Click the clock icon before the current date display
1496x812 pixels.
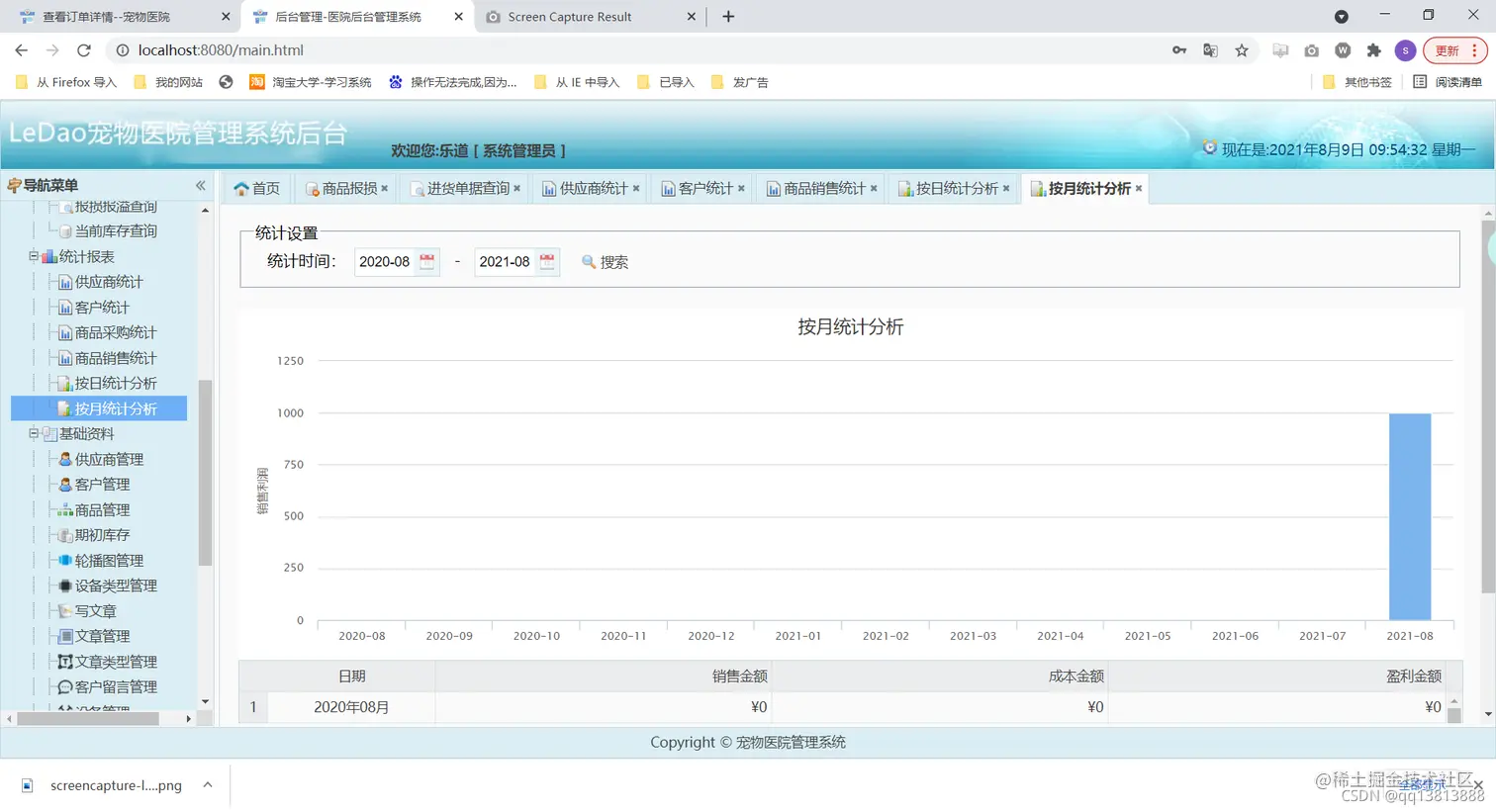[x=1209, y=146]
